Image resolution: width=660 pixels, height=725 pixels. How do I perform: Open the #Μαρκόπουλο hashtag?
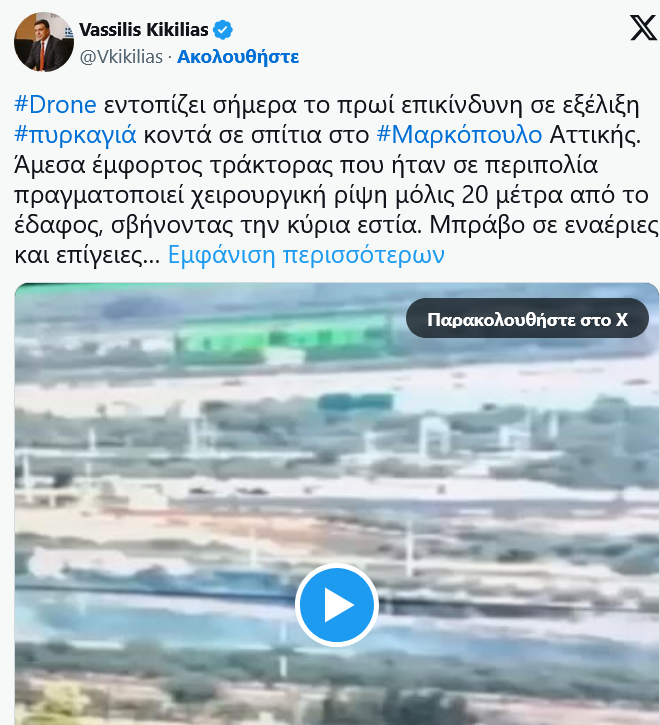click(x=459, y=135)
